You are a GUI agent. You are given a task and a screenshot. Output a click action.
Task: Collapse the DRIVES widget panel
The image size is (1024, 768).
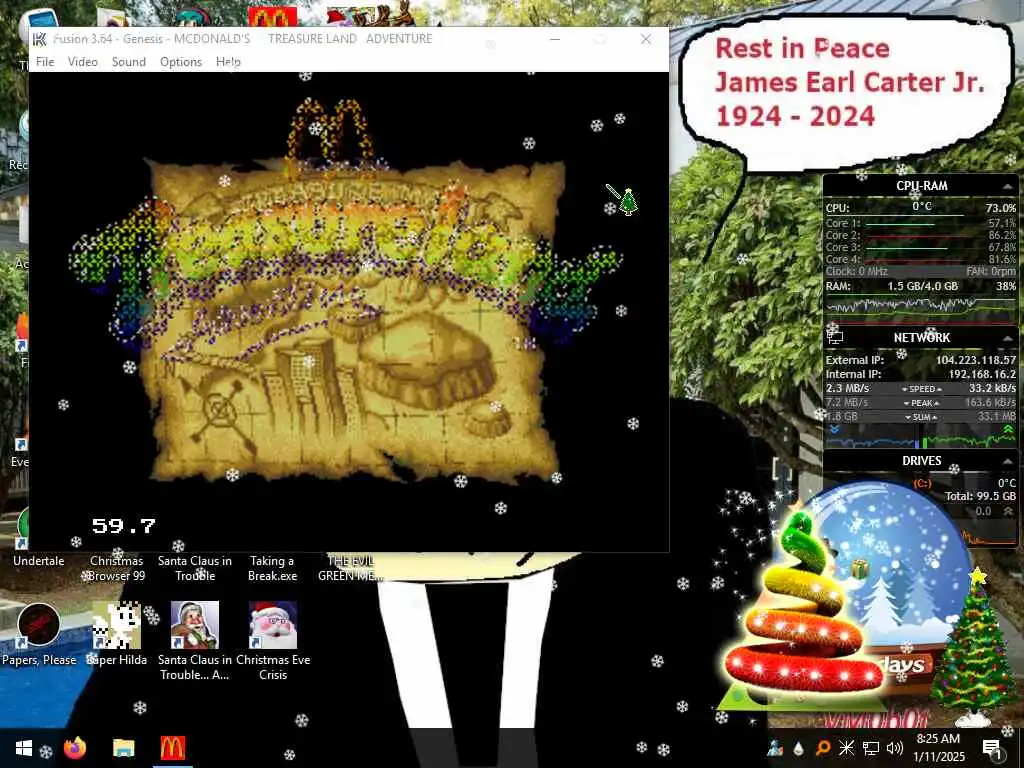click(1007, 461)
